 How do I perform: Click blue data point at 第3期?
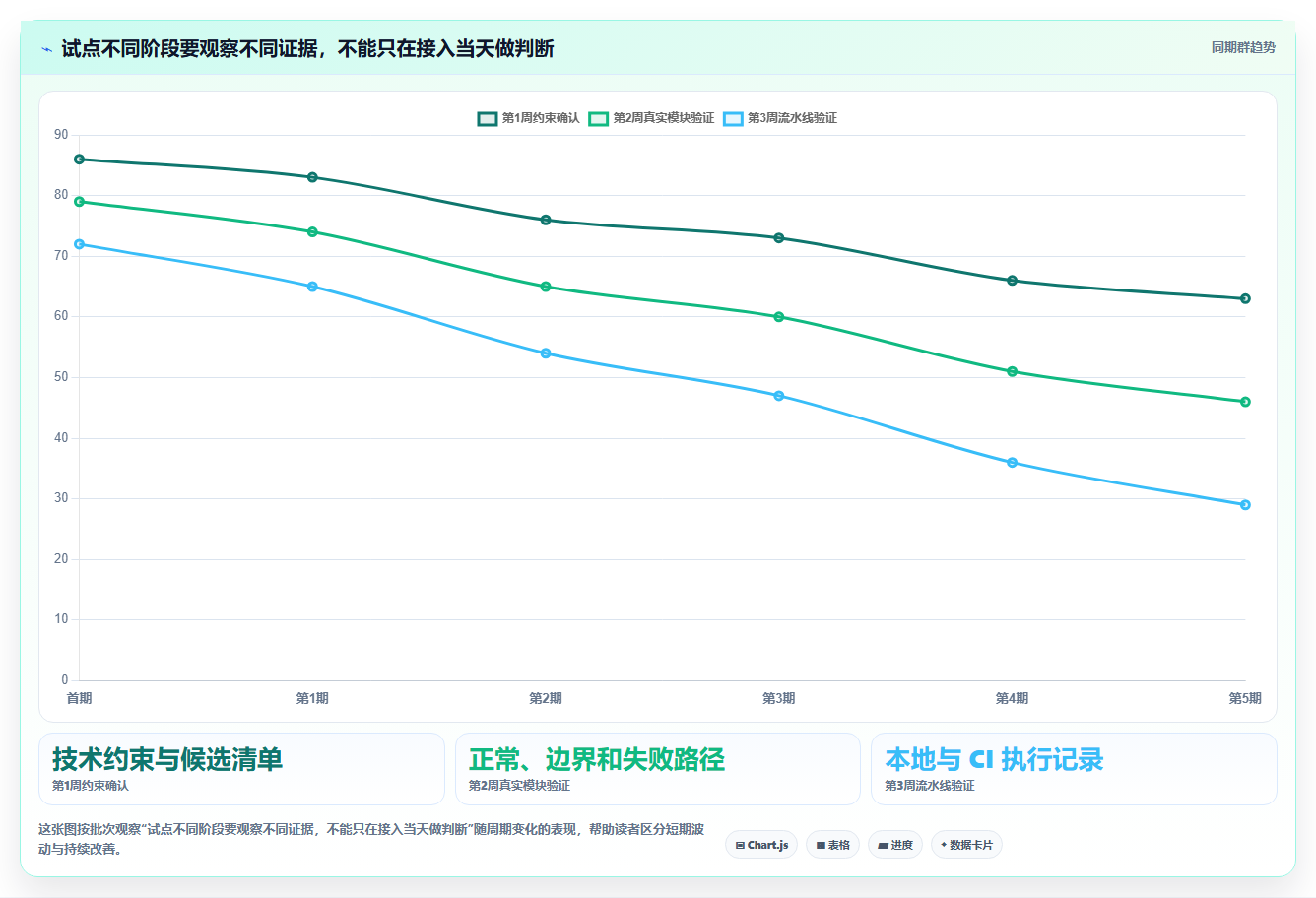[x=779, y=396]
